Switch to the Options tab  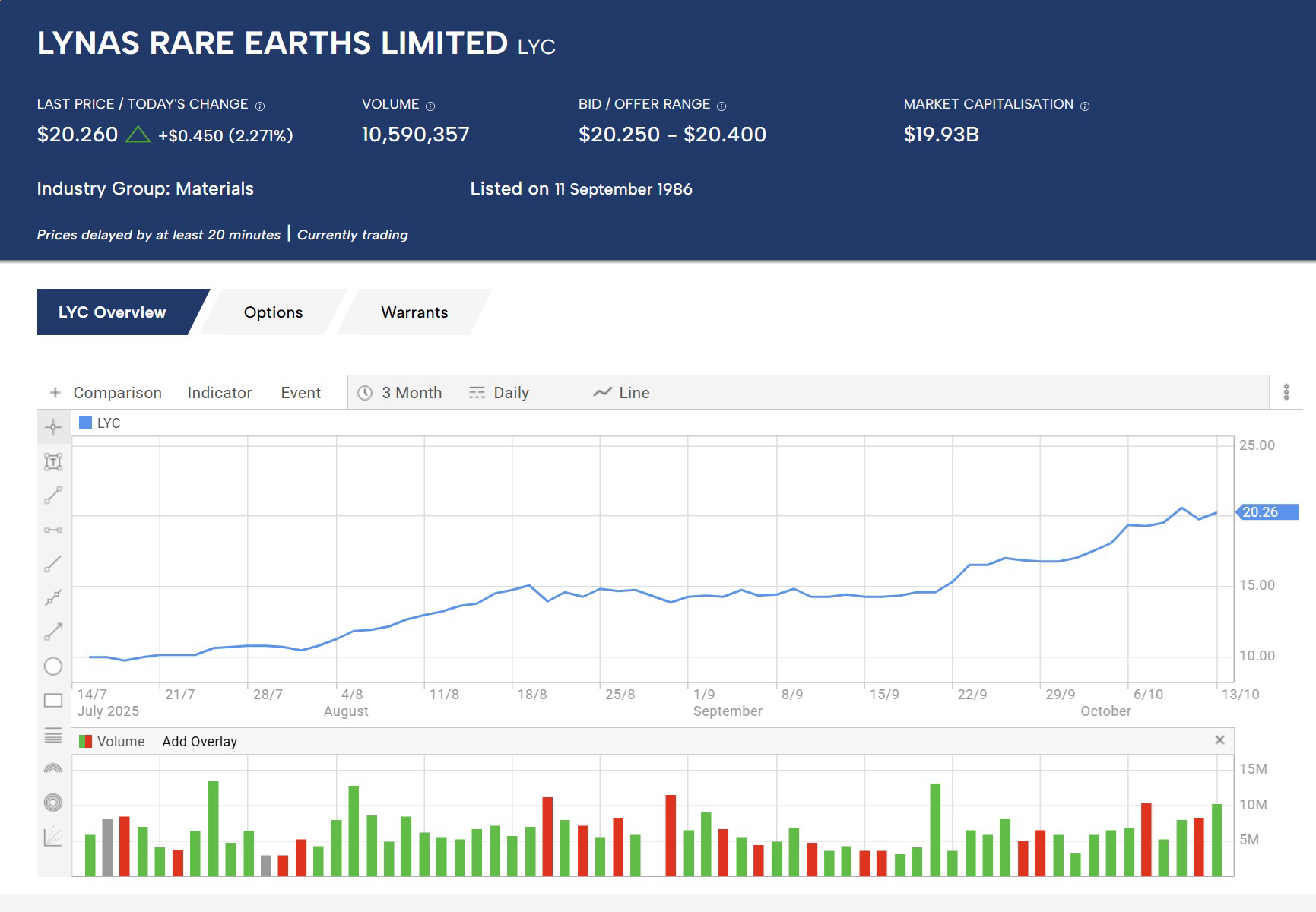click(x=274, y=312)
